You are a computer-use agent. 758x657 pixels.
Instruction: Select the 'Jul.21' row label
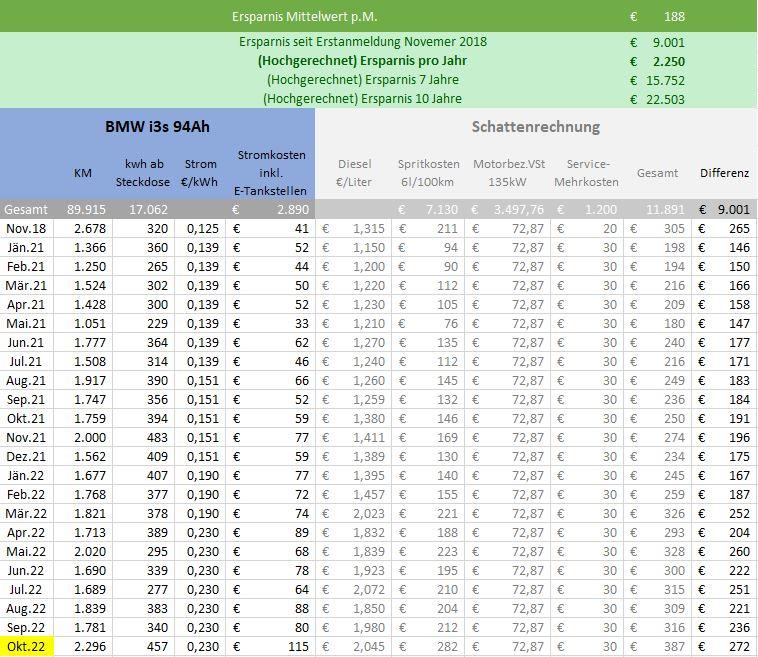(x=26, y=362)
